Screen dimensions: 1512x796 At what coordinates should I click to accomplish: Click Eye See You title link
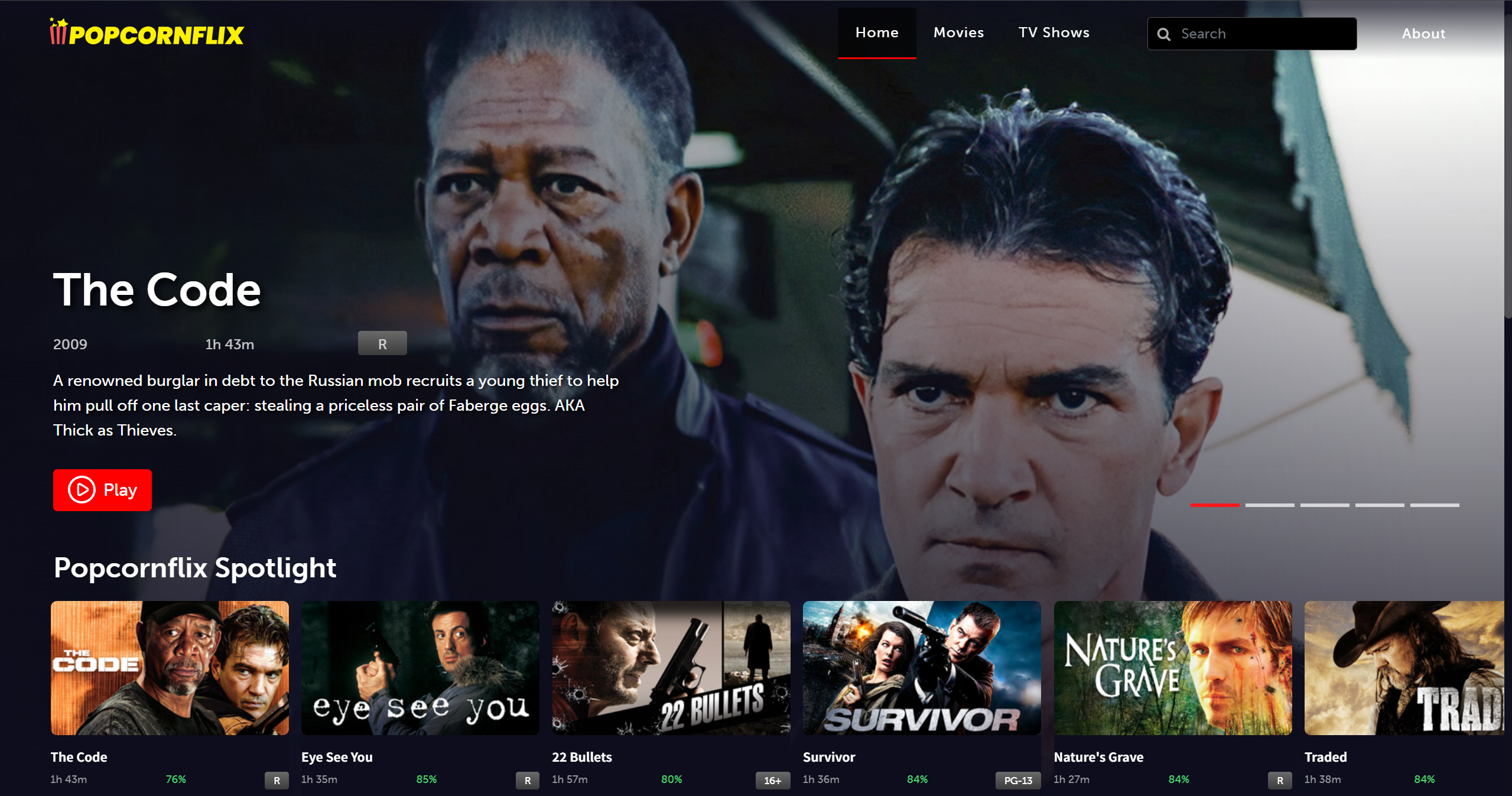pos(337,757)
